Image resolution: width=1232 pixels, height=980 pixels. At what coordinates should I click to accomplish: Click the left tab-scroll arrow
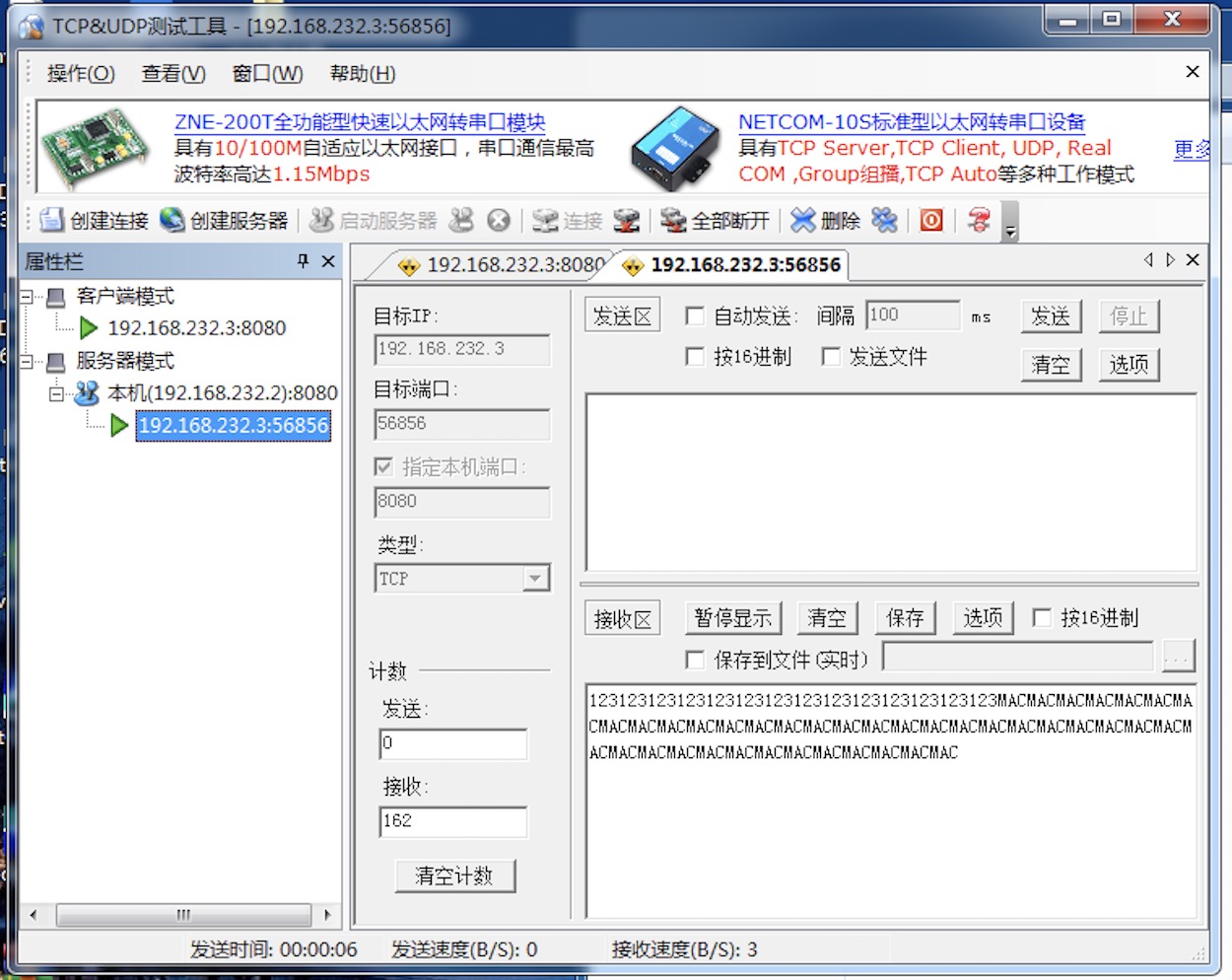pos(1148,260)
